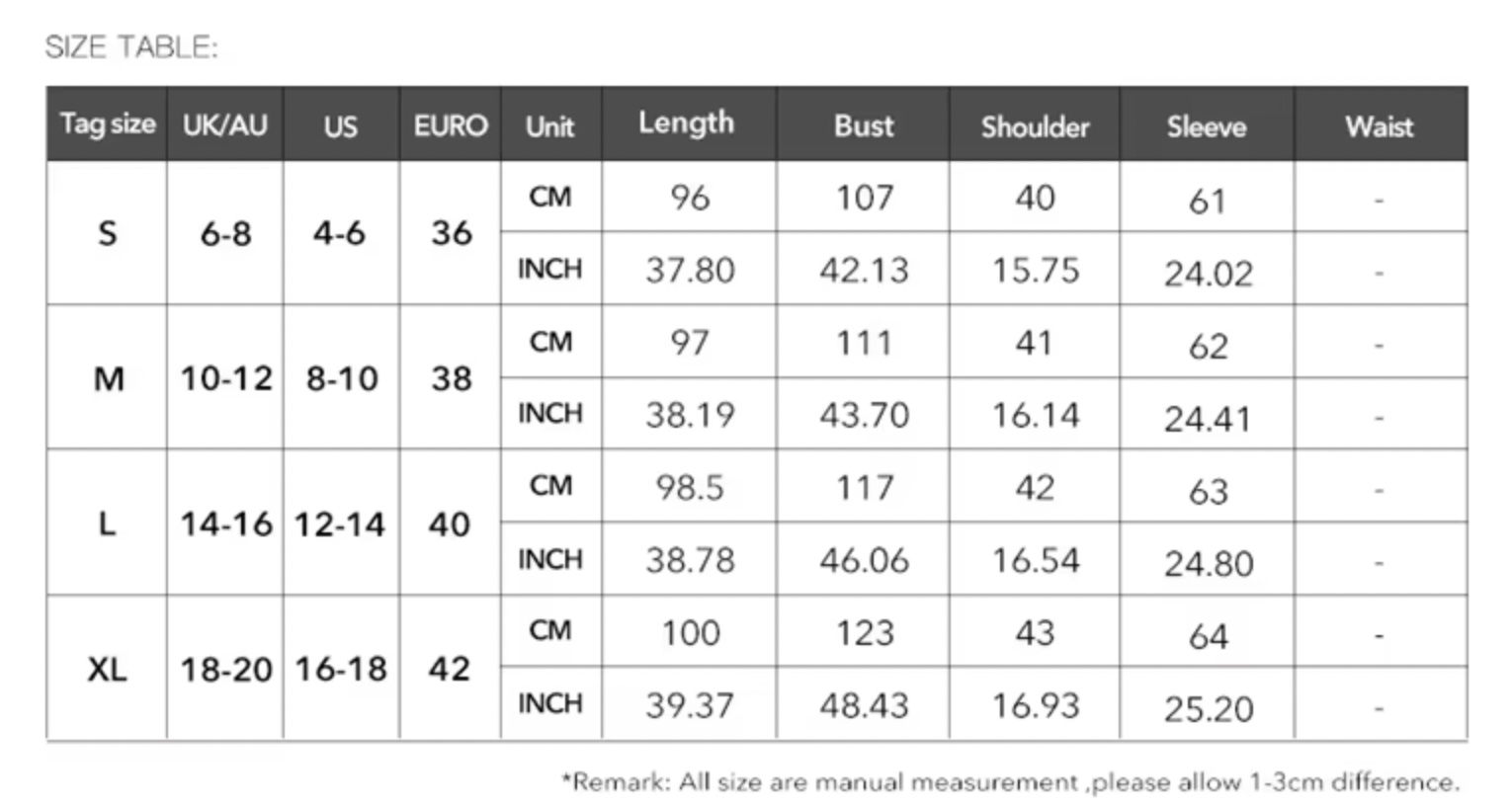The height and width of the screenshot is (808, 1512).
Task: Click the UK/AU column header
Action: (225, 125)
